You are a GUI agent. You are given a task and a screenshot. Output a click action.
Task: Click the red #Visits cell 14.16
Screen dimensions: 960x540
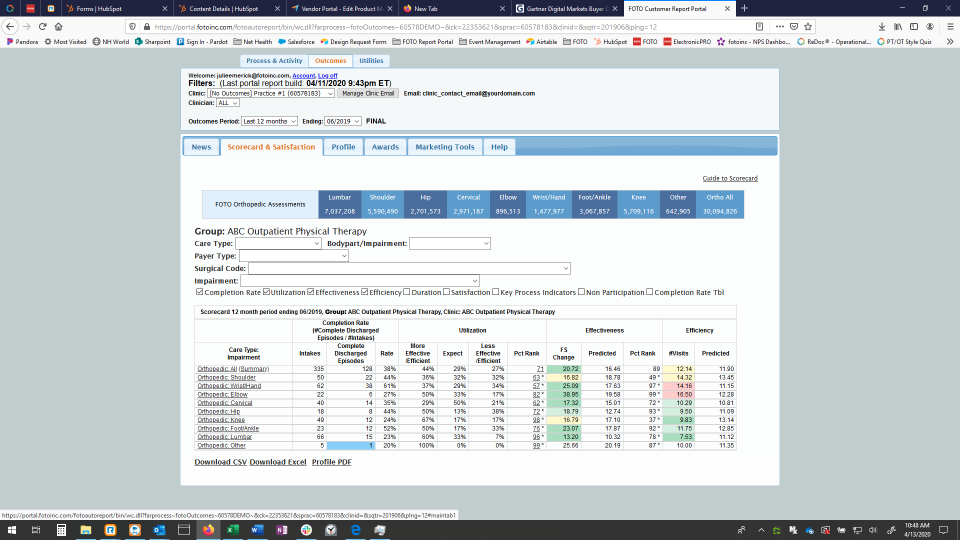(678, 386)
